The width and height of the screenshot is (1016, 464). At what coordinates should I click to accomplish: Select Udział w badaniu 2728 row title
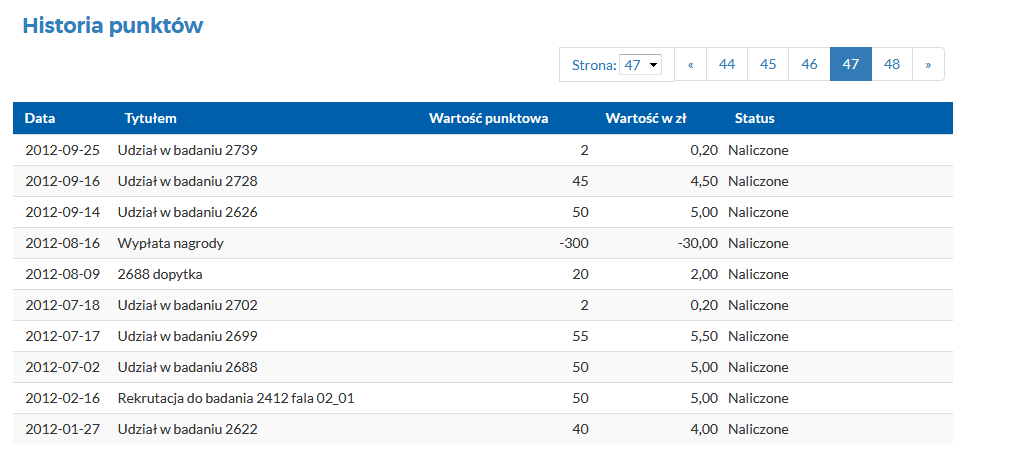pos(188,181)
